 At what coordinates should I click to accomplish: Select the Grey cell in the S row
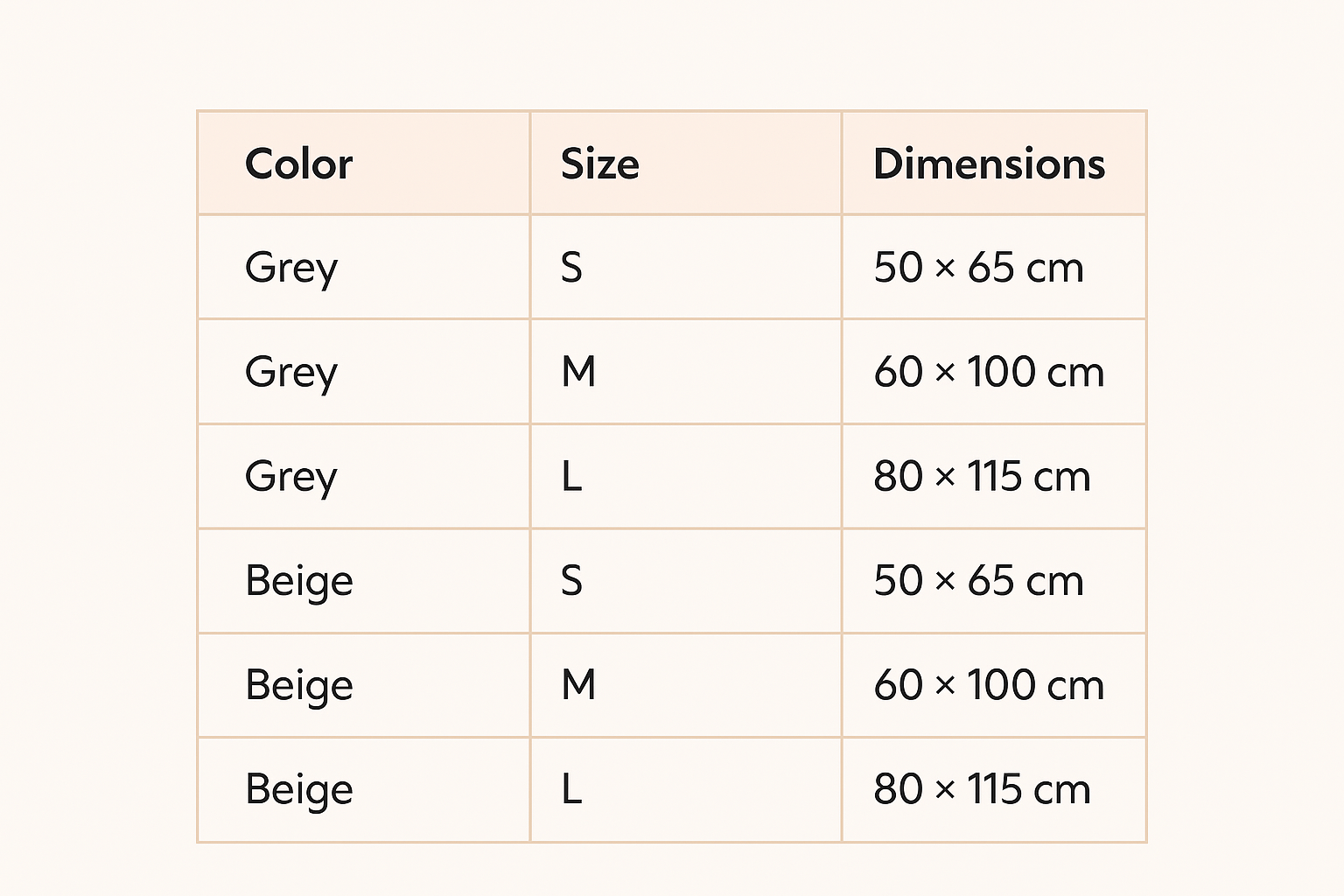291,267
